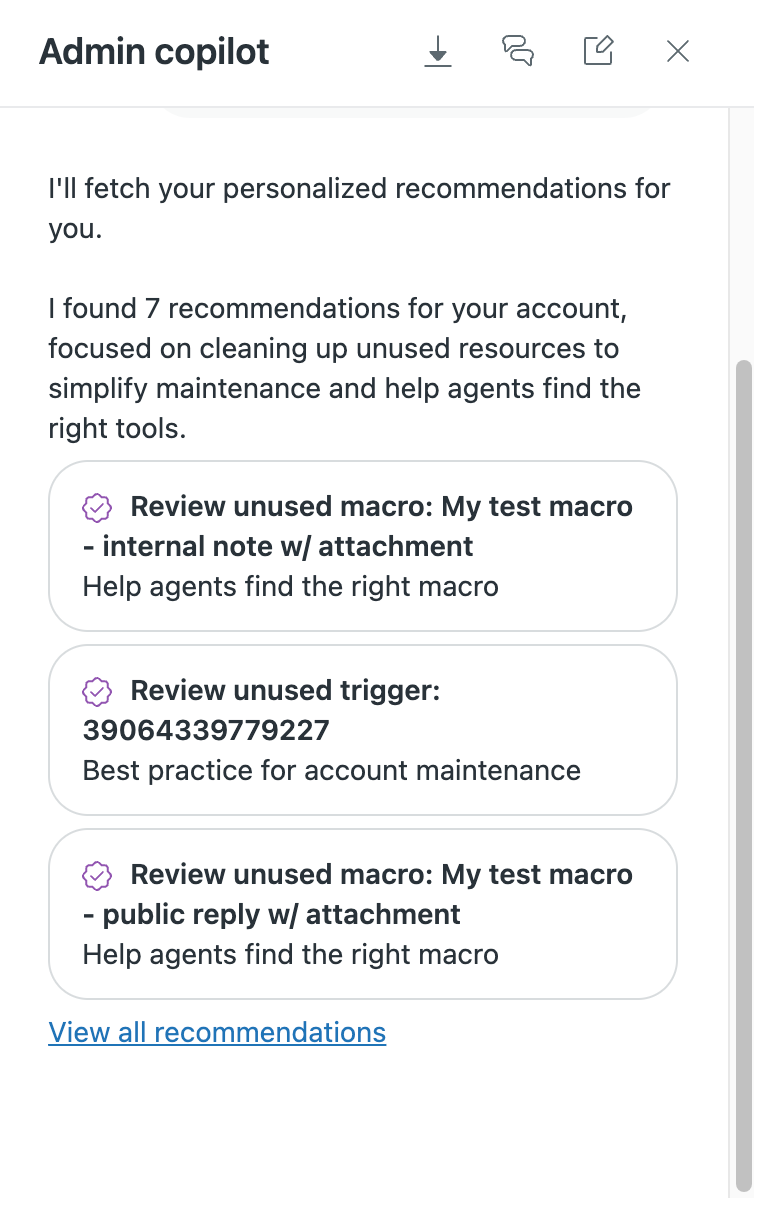
Task: Click the download conversation icon
Action: click(437, 51)
